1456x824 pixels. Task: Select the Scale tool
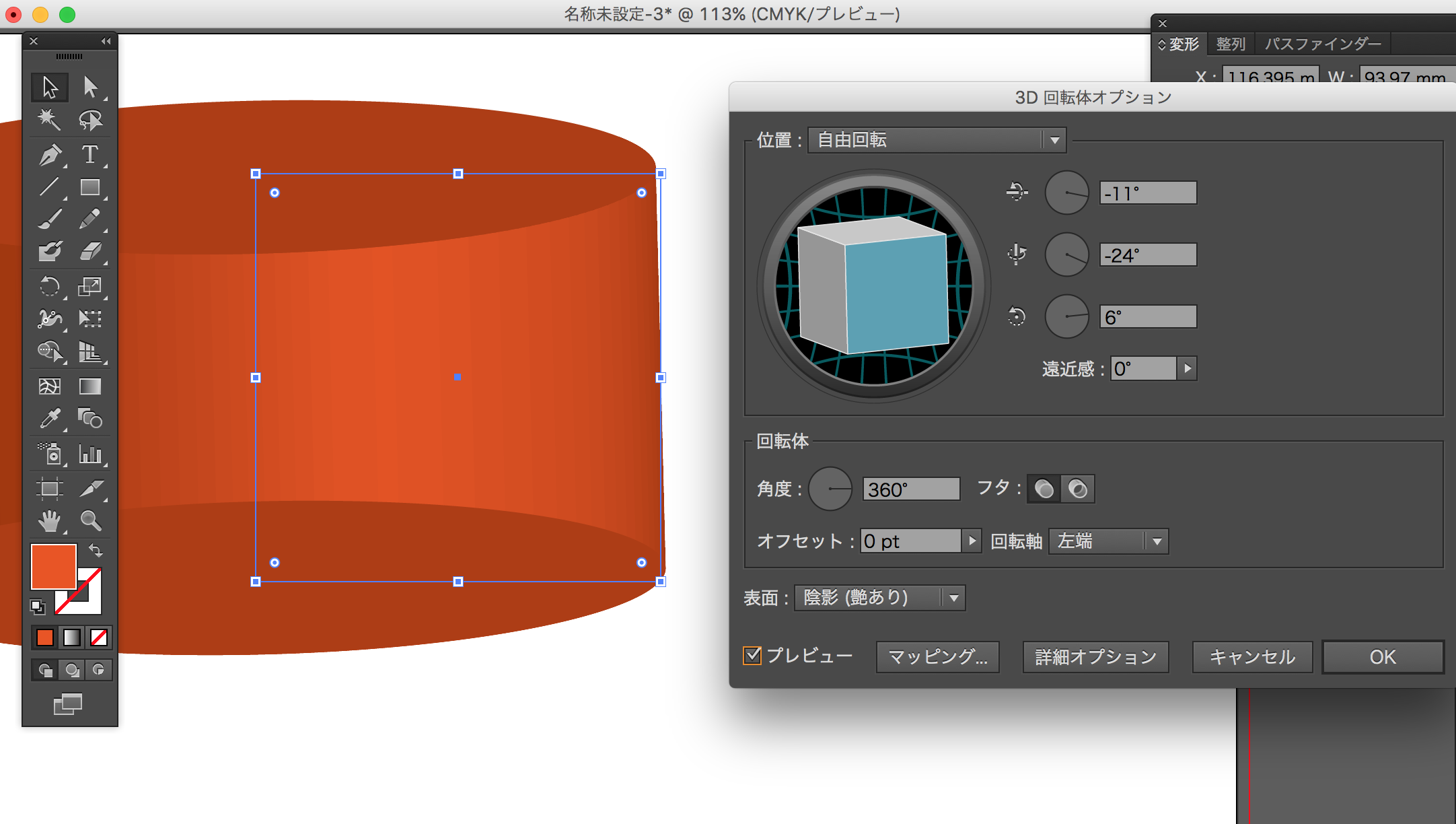click(90, 286)
